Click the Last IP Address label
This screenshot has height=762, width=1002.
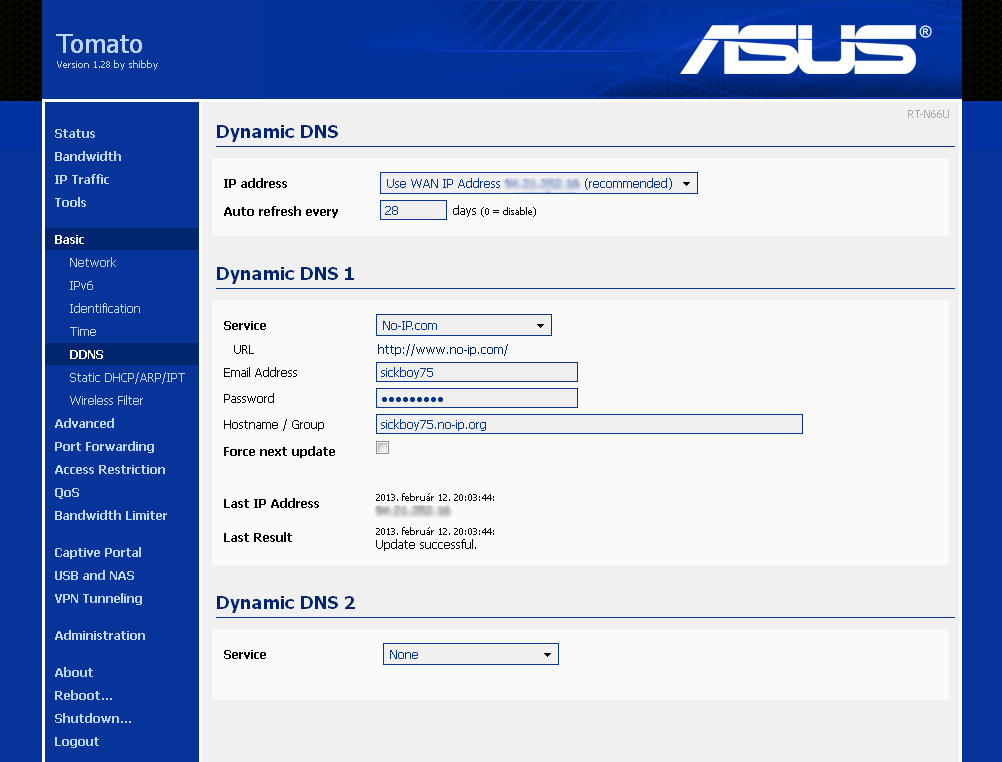[x=271, y=504]
